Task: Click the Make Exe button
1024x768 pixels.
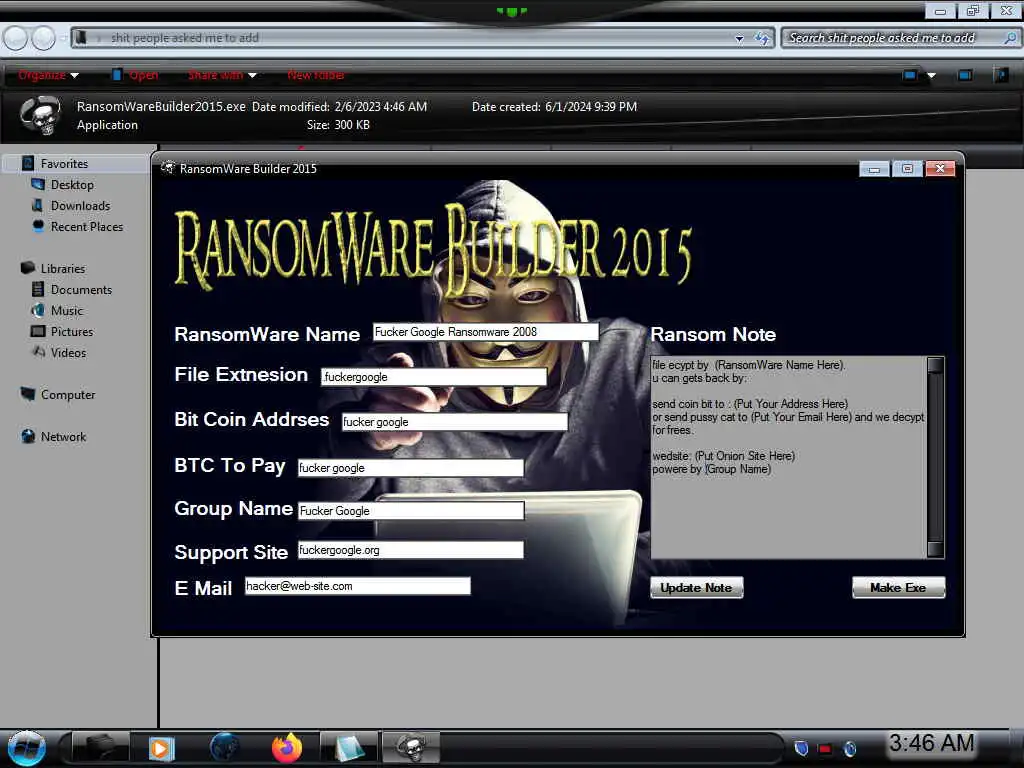Action: [898, 587]
